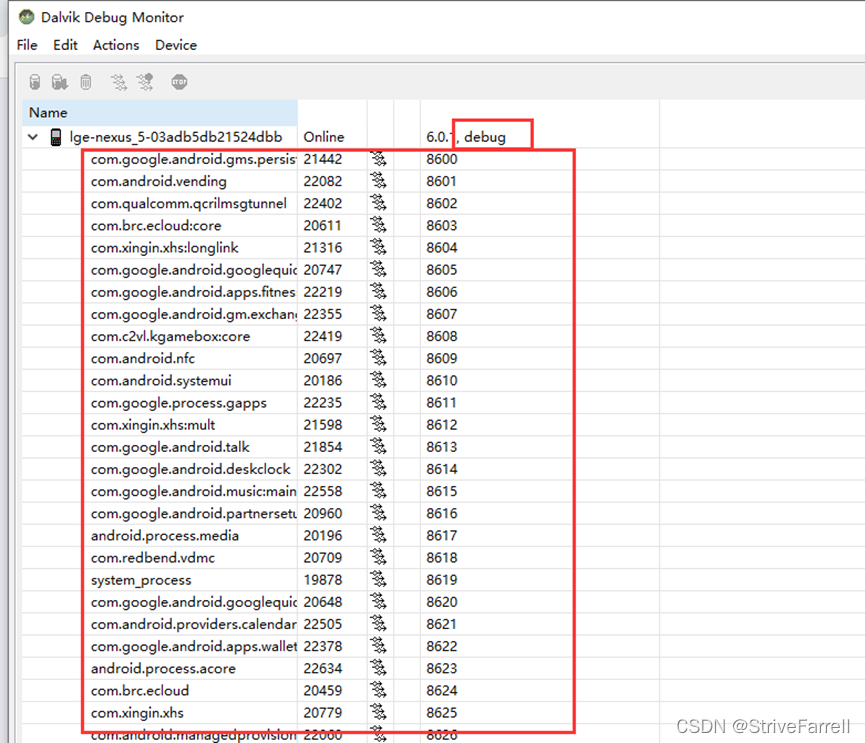The image size is (865, 743).
Task: Click the phone icon next to lge-nexus_5
Action: coord(56,137)
